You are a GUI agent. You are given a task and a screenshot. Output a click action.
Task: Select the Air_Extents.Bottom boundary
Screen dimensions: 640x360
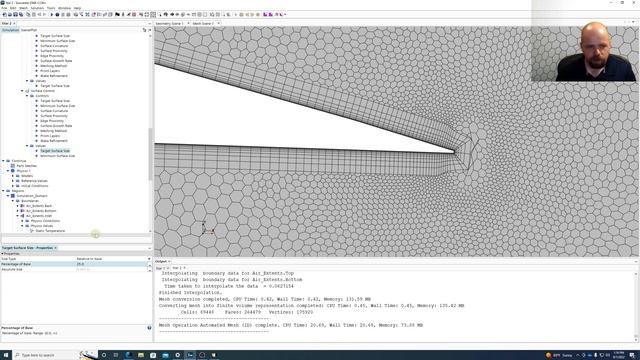(x=41, y=211)
